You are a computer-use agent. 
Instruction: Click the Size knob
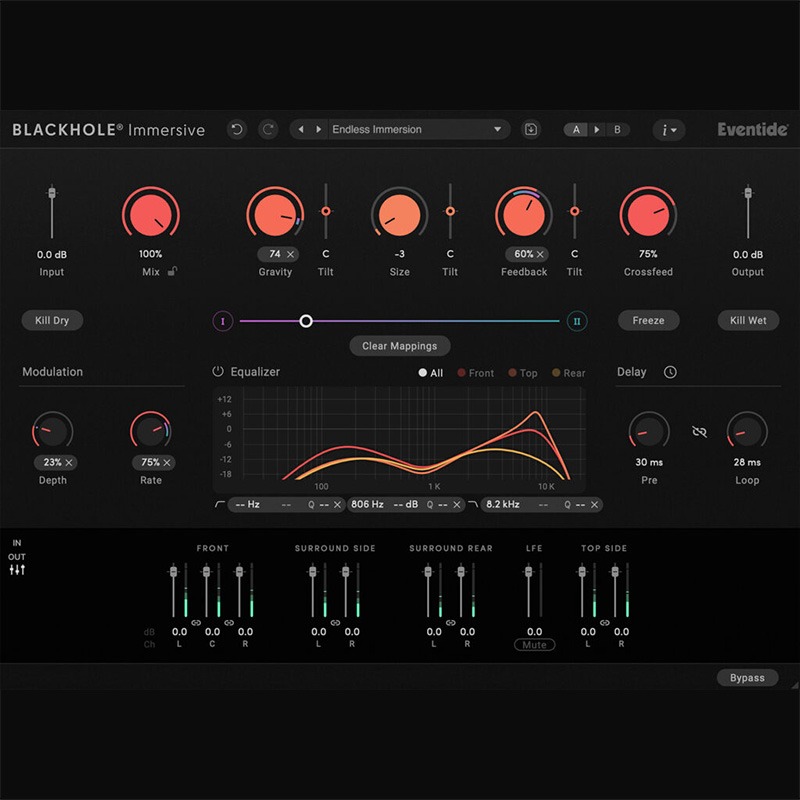click(x=399, y=214)
